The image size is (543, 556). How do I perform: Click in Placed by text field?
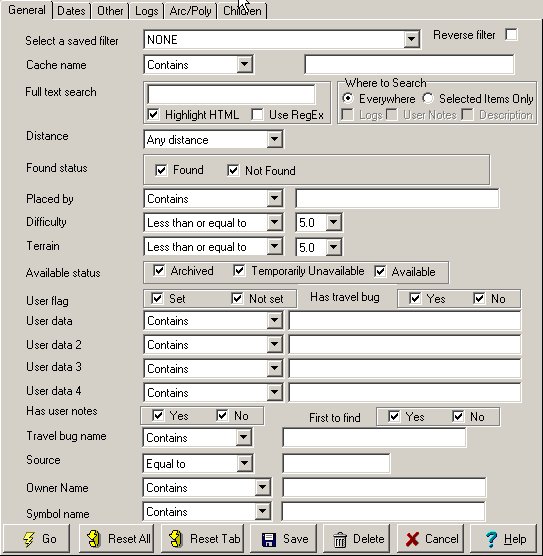397,199
